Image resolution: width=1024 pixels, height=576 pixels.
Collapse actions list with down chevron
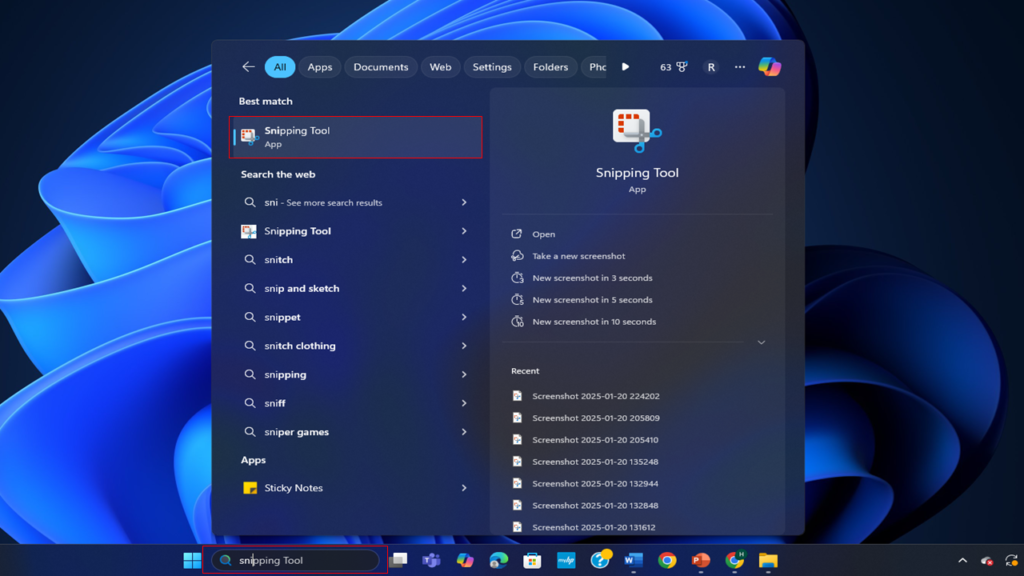pyautogui.click(x=761, y=342)
